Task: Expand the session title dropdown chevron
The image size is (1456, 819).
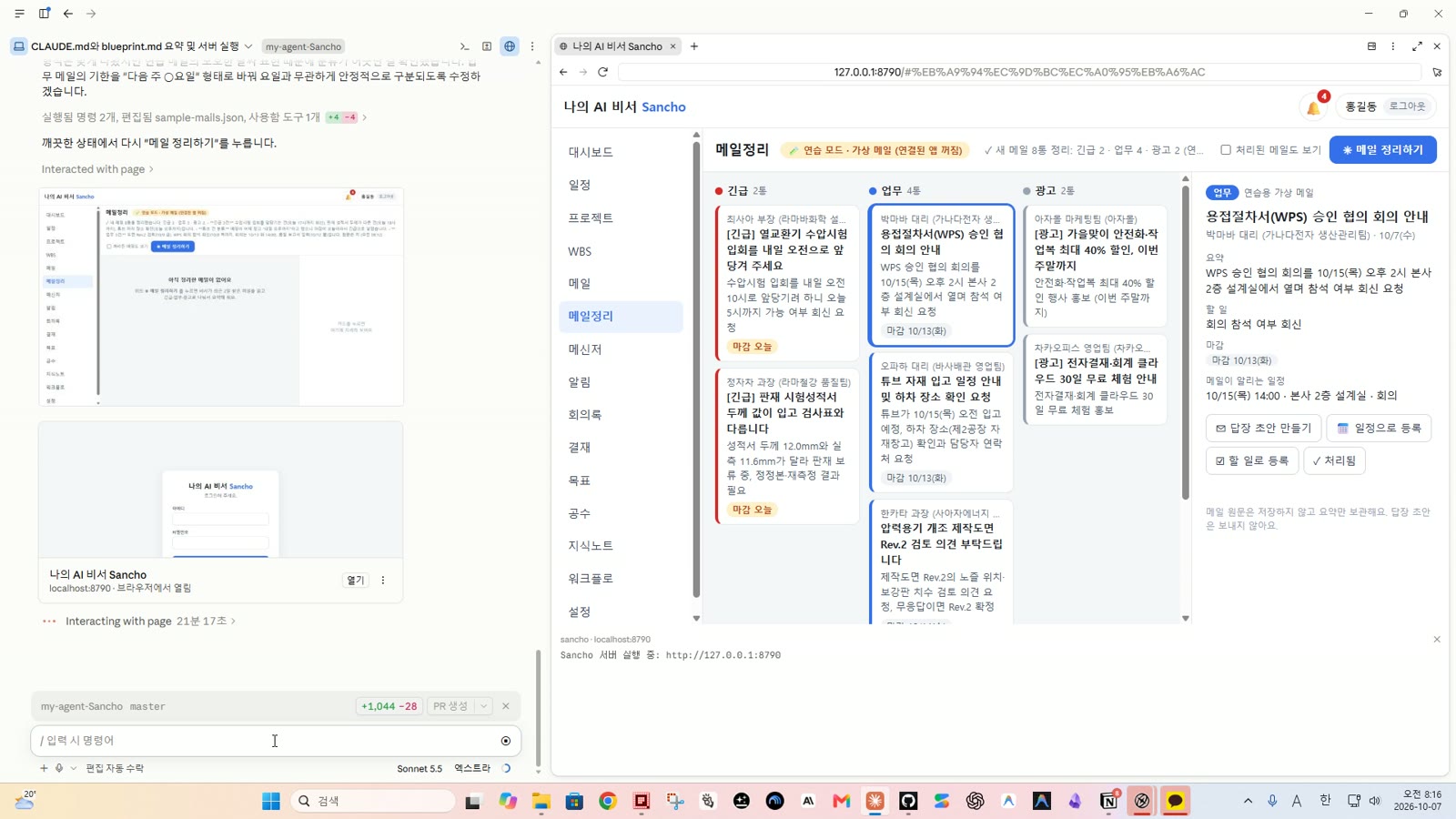Action: [248, 46]
